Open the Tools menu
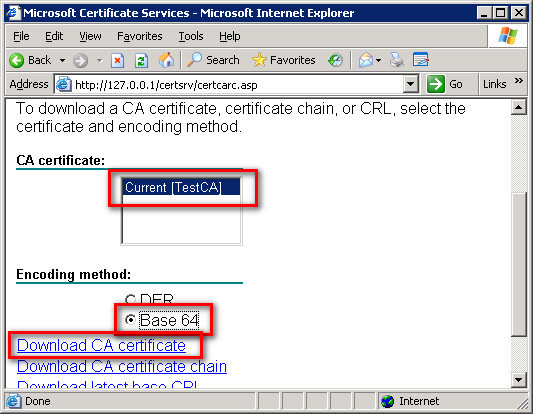 191,36
